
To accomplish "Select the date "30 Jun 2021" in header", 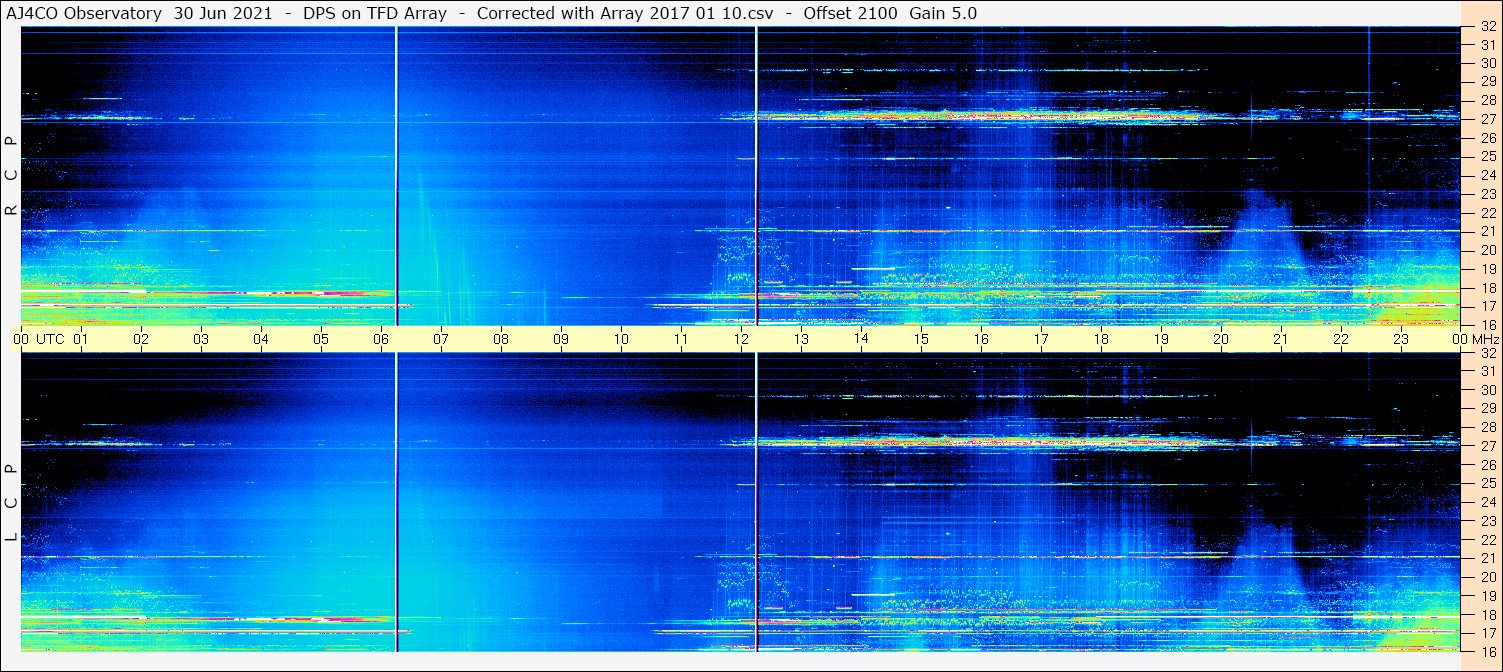I will [x=223, y=14].
